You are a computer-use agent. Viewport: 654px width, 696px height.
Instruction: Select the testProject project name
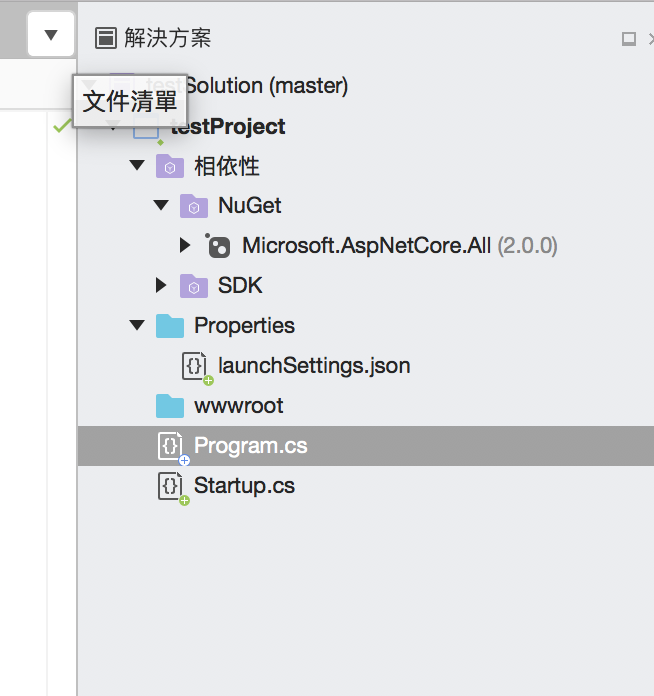pos(228,127)
